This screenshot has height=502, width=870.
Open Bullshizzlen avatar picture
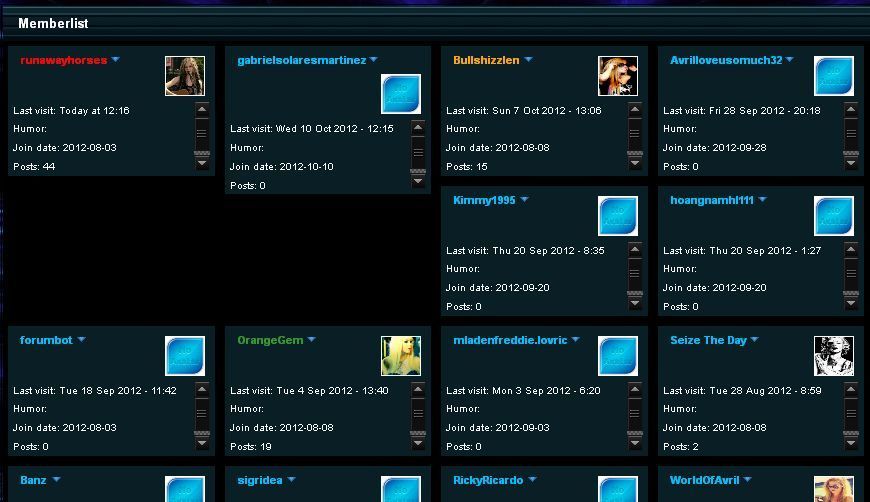coord(618,76)
